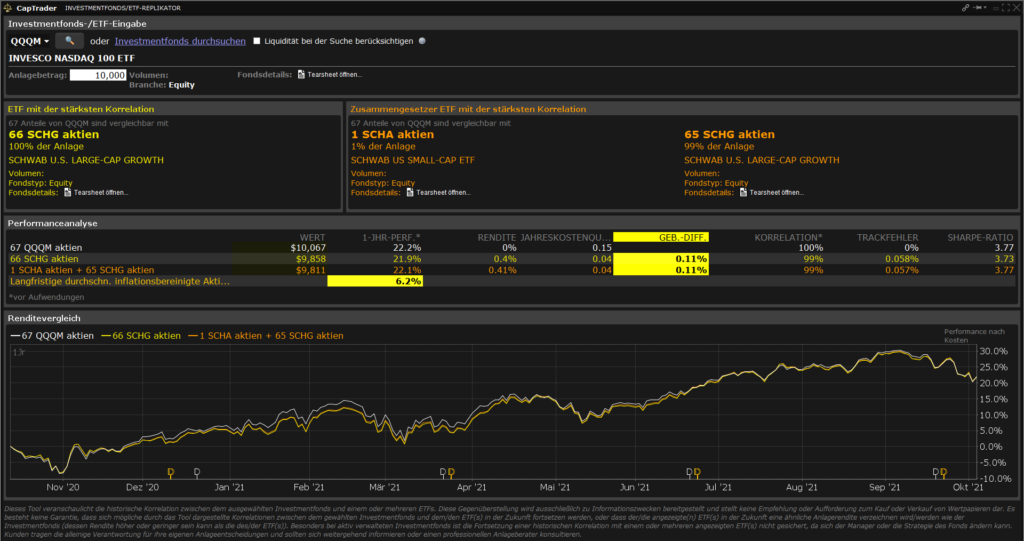Click the yellow dividend marker before Okt '21
This screenshot has height=541, width=1024.
click(943, 472)
